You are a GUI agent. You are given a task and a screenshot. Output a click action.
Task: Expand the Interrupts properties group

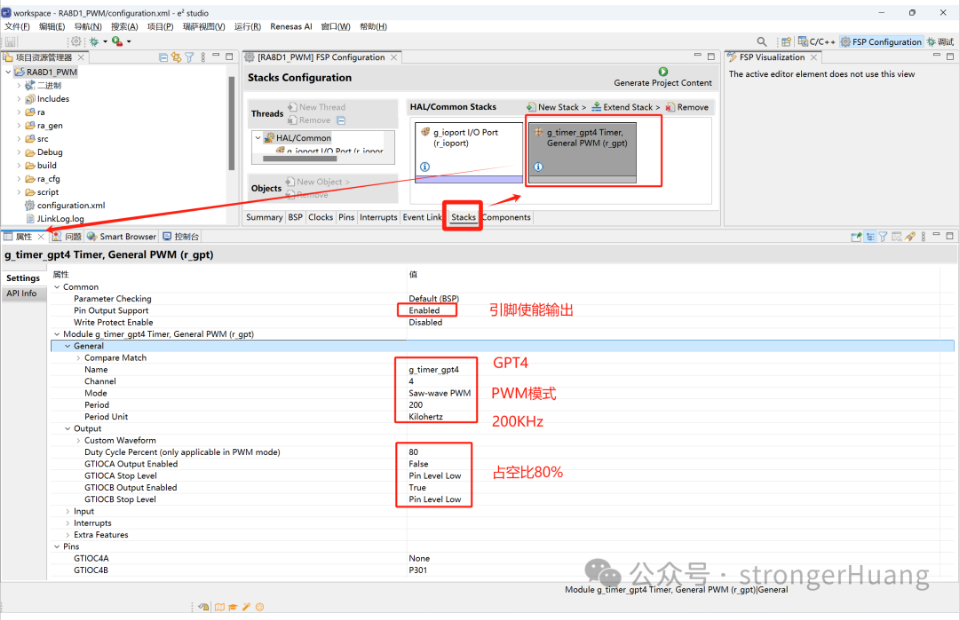click(x=67, y=523)
